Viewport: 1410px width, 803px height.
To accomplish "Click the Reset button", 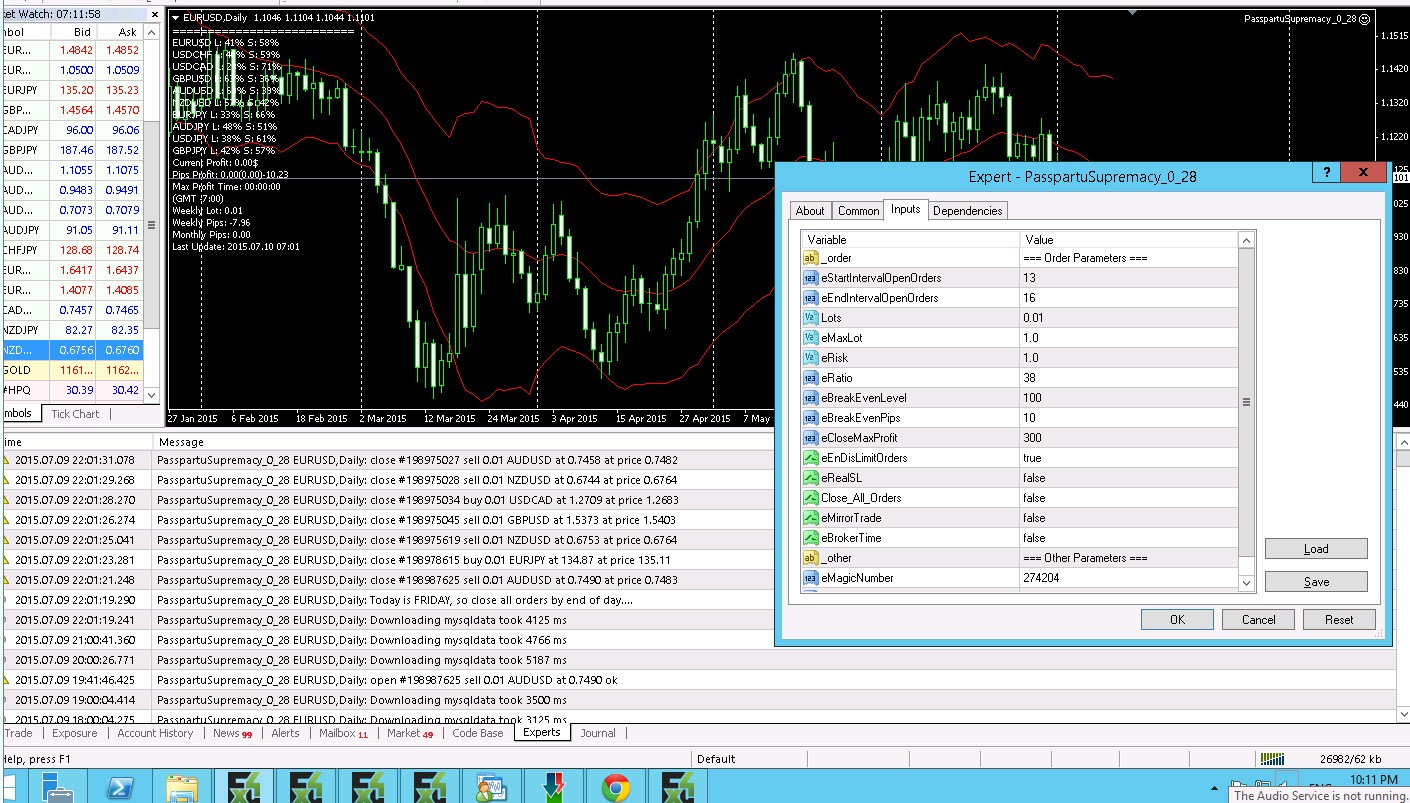I will click(x=1339, y=619).
